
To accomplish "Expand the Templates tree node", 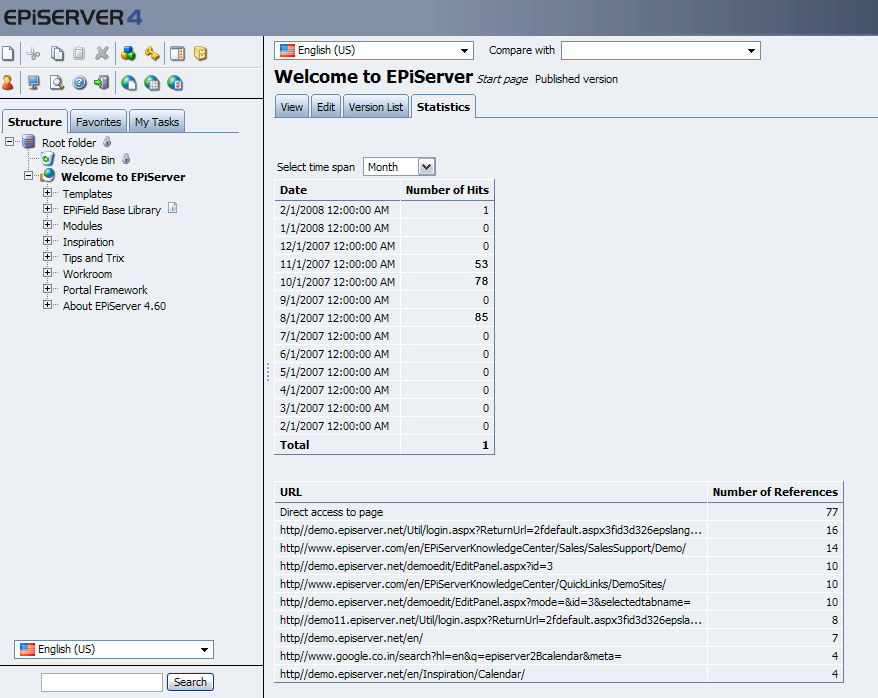I will click(x=47, y=194).
